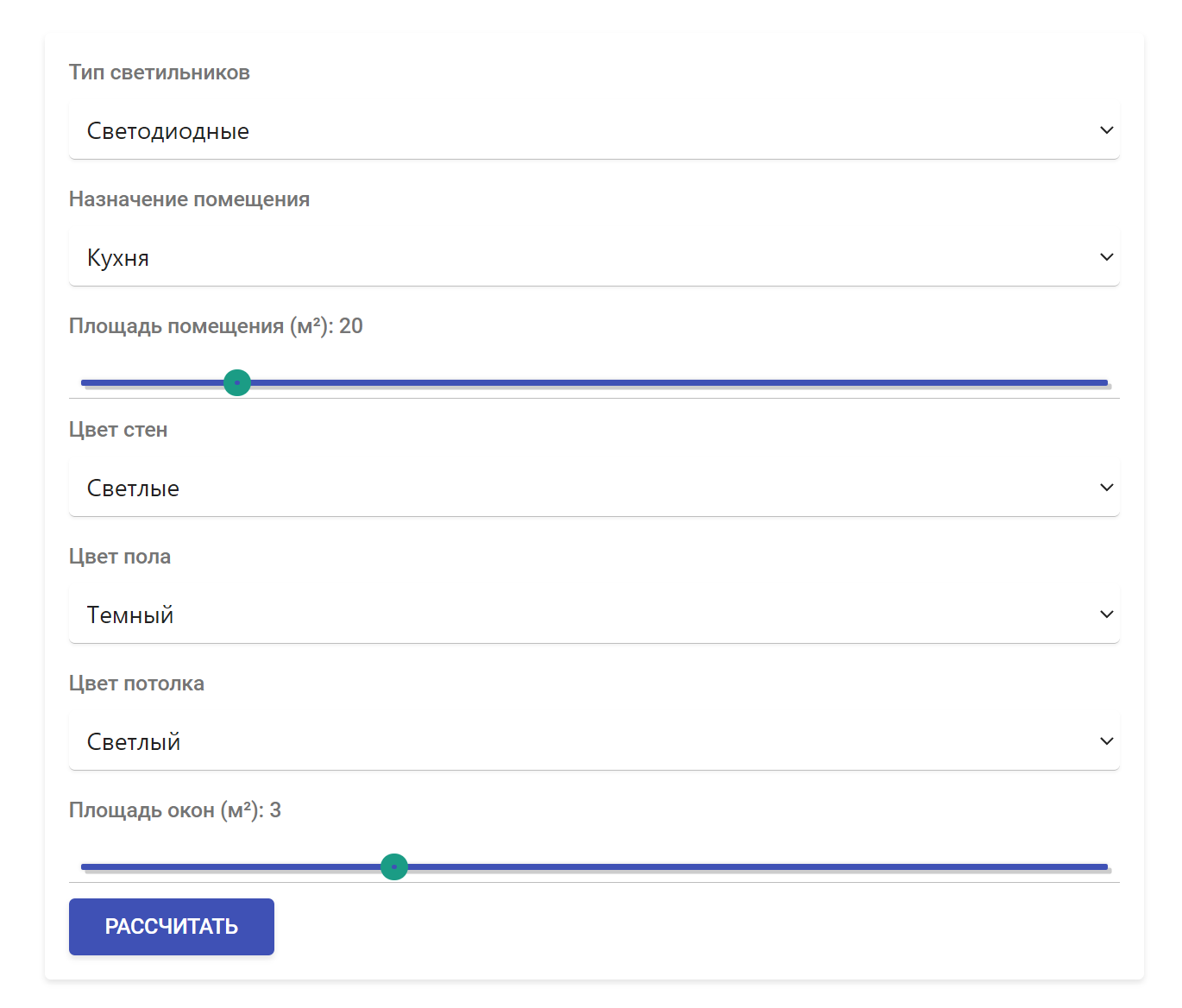Click the chevron arrow beside Кухня

(x=1106, y=257)
